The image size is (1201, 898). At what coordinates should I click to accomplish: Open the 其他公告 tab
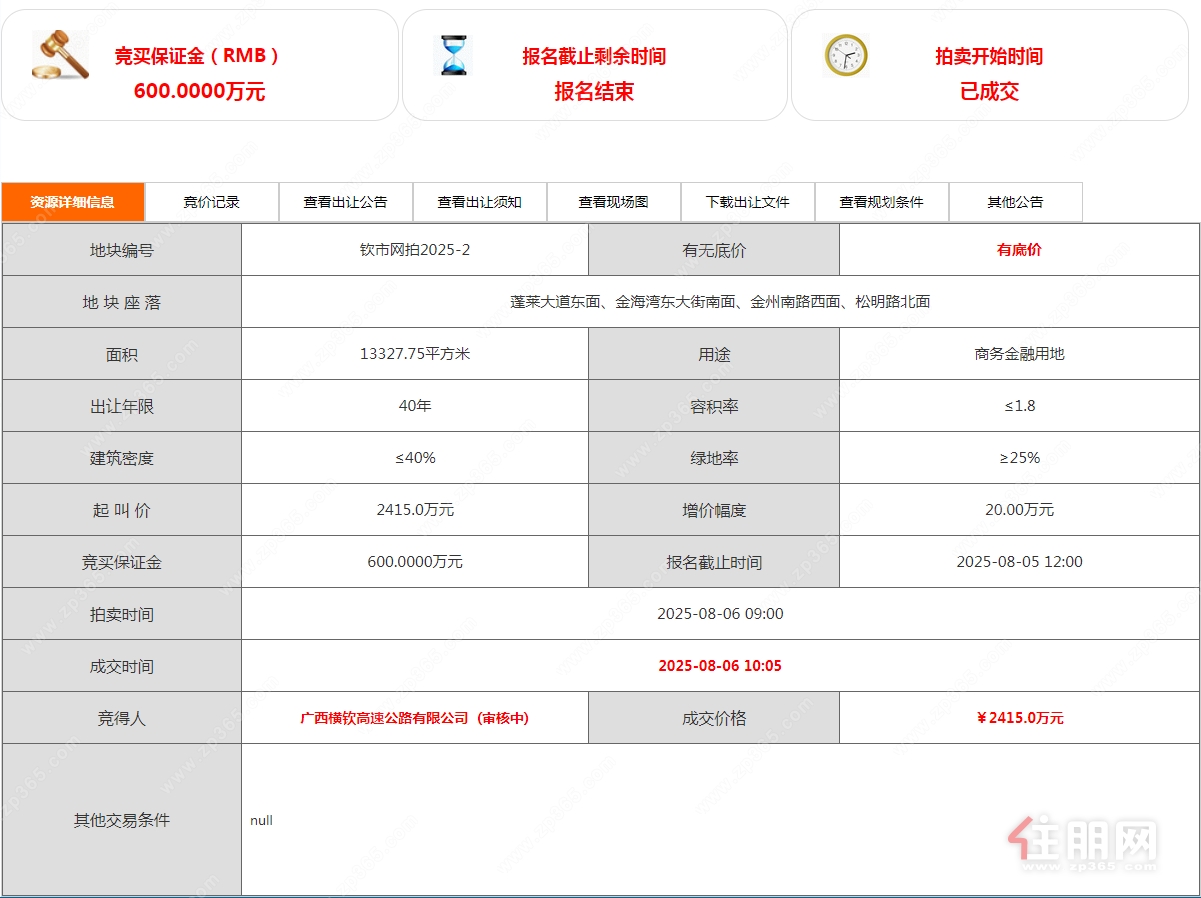coord(1016,202)
